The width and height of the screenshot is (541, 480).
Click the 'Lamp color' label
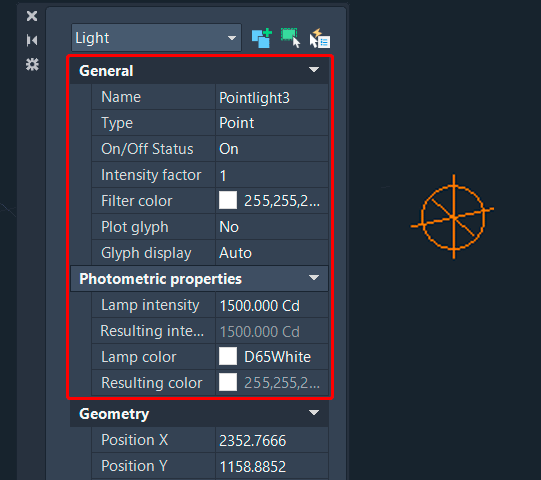[139, 357]
